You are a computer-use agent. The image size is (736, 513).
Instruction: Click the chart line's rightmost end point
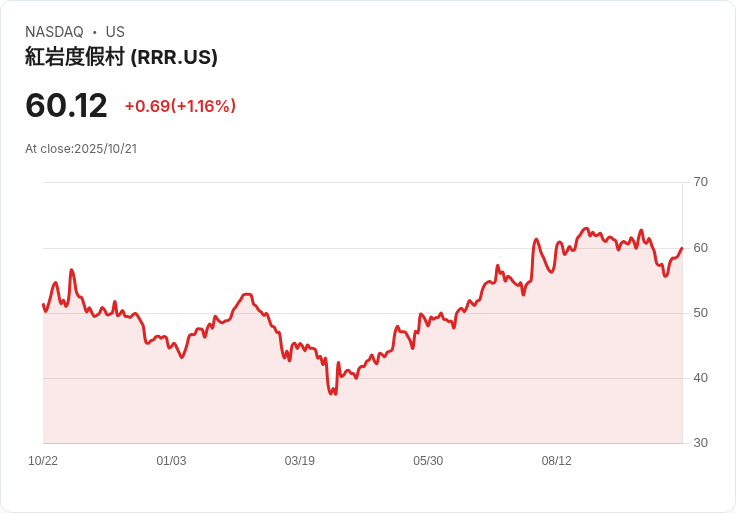(x=682, y=248)
